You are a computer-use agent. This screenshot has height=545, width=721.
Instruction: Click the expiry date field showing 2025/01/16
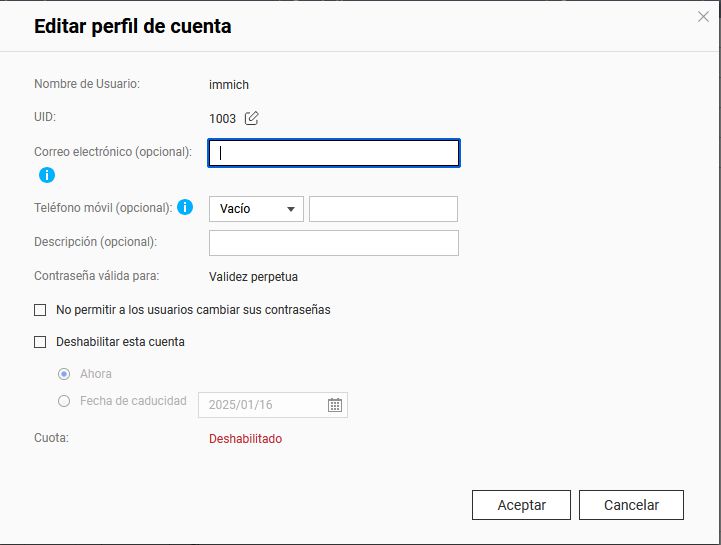[x=263, y=405]
